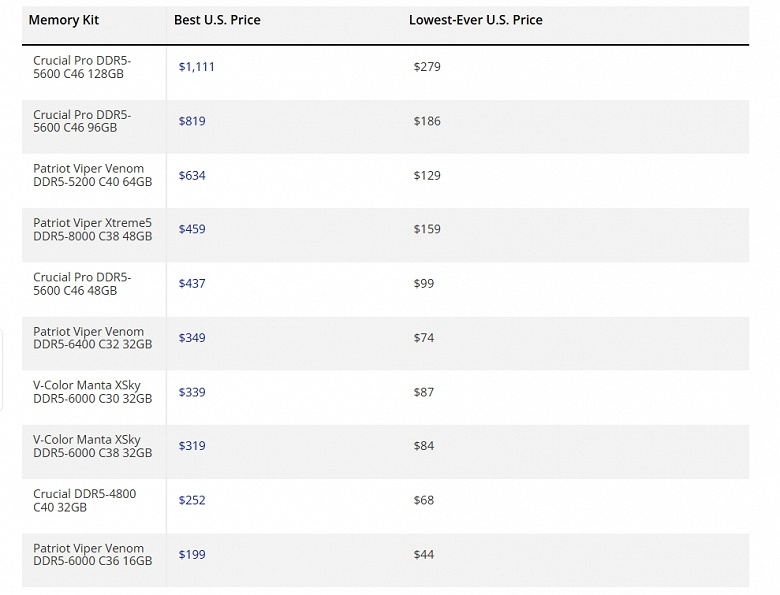Click the Memory Kit column header
The height and width of the screenshot is (595, 780).
click(x=64, y=20)
